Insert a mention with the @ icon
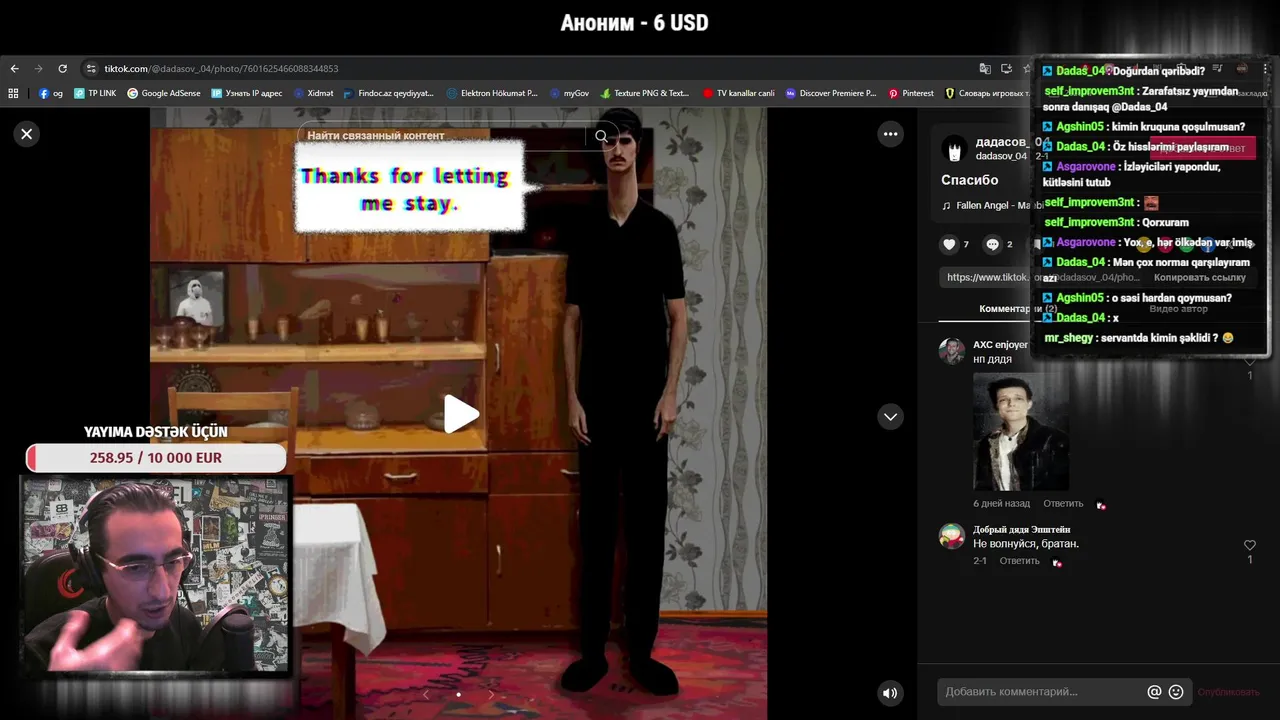The image size is (1280, 720). (1154, 692)
